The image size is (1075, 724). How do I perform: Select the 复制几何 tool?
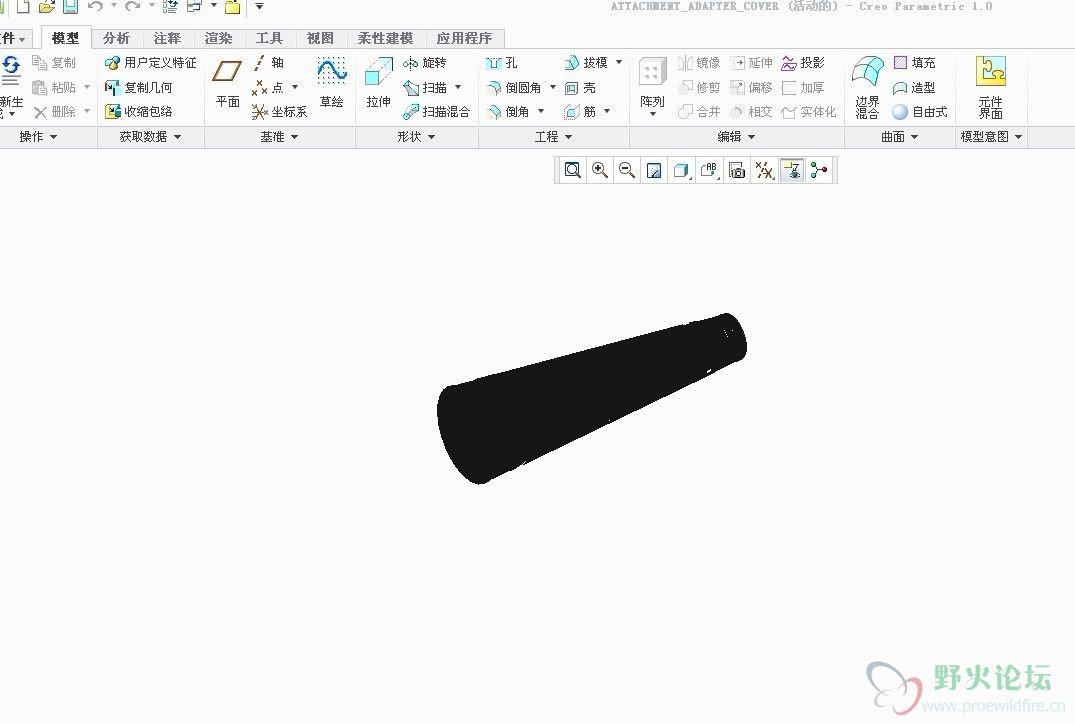[138, 88]
